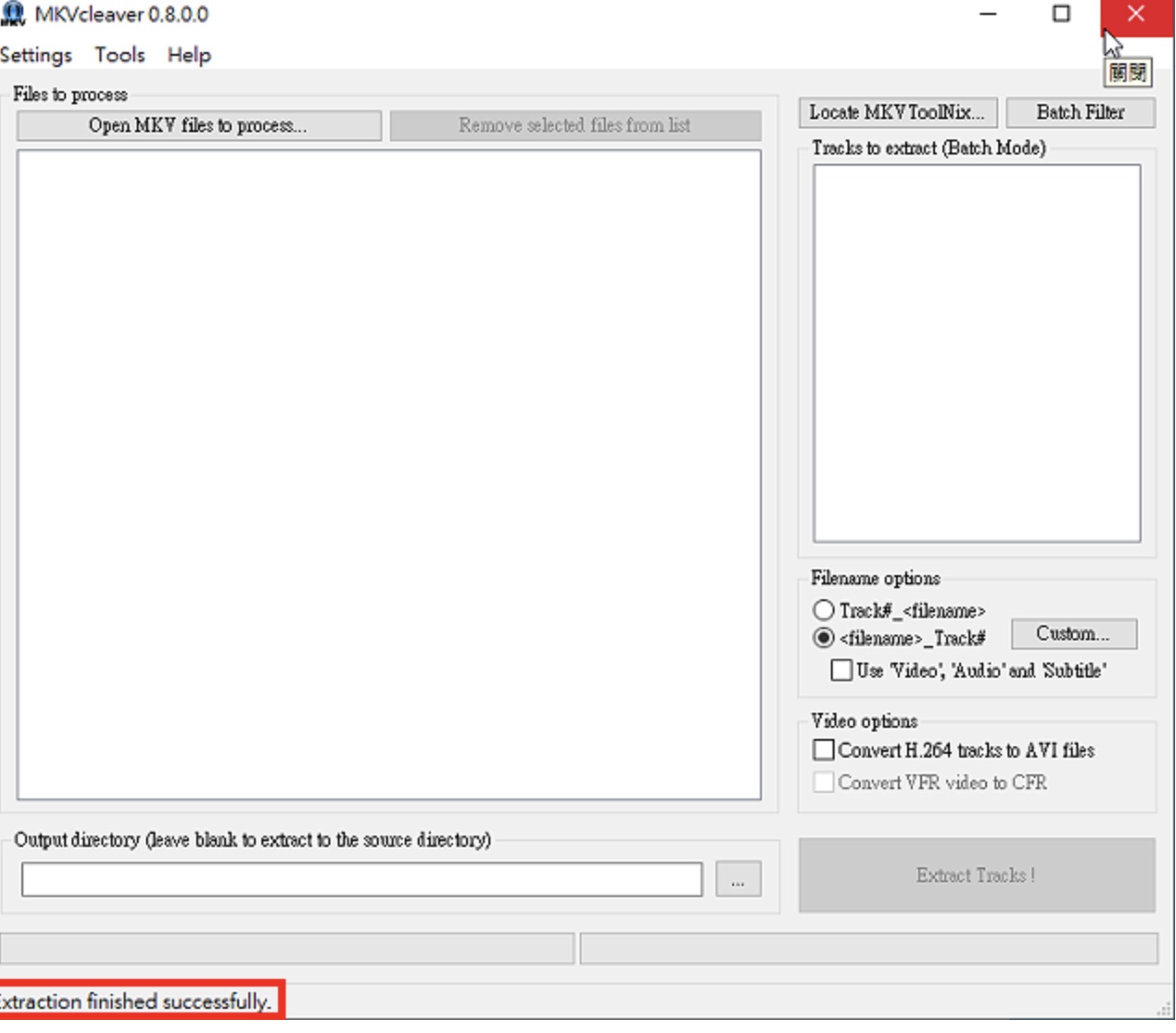Click the Extraction finished successfully status text
Image resolution: width=1176 pixels, height=1033 pixels.
[135, 1001]
